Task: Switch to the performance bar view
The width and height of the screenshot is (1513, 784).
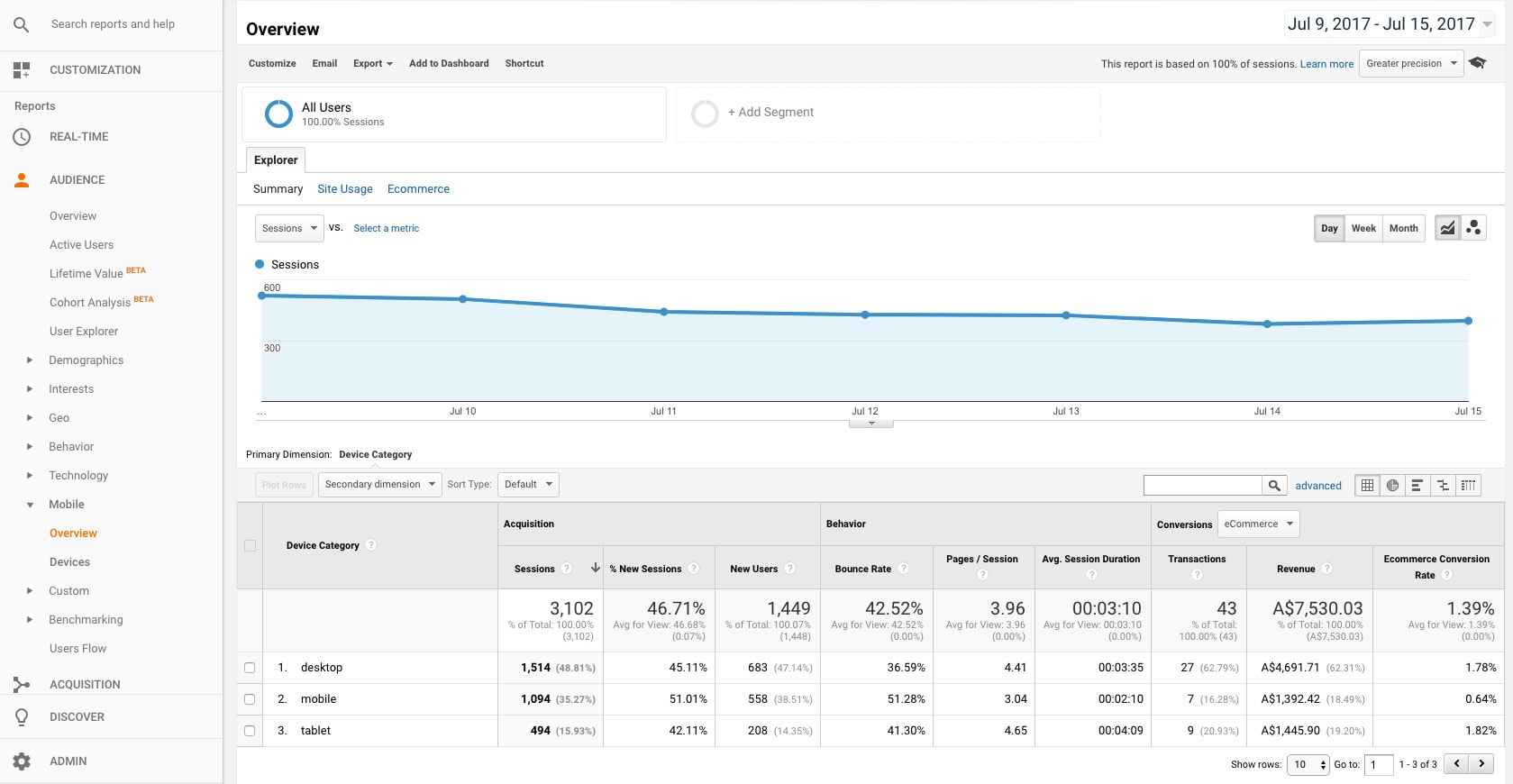Action: point(1417,485)
